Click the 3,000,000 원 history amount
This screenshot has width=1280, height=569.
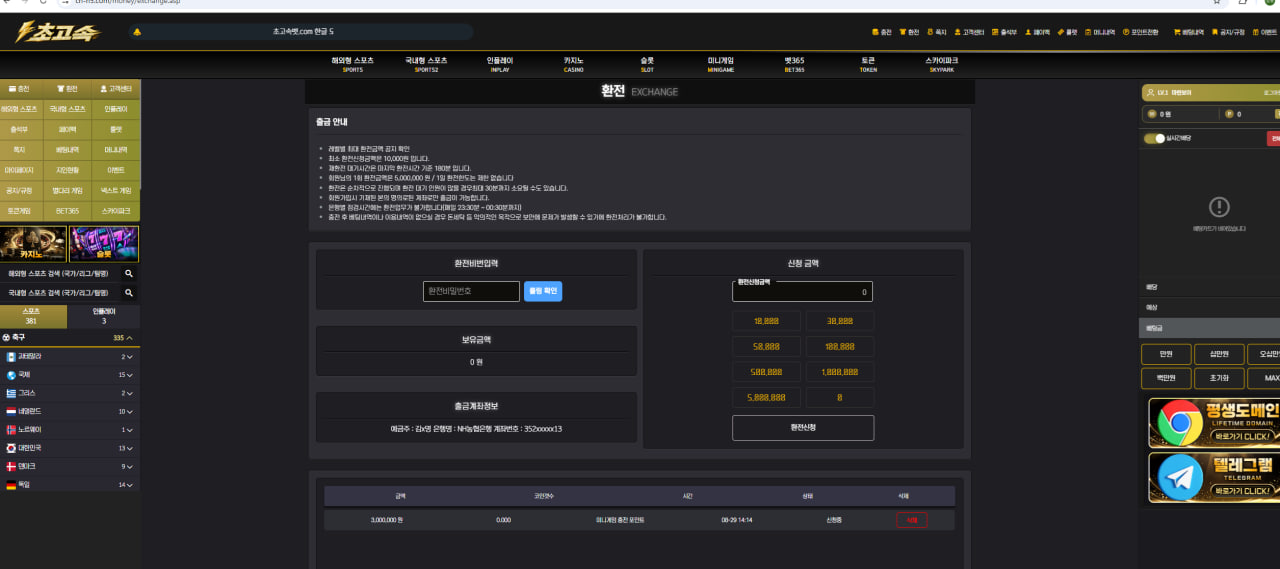386,520
